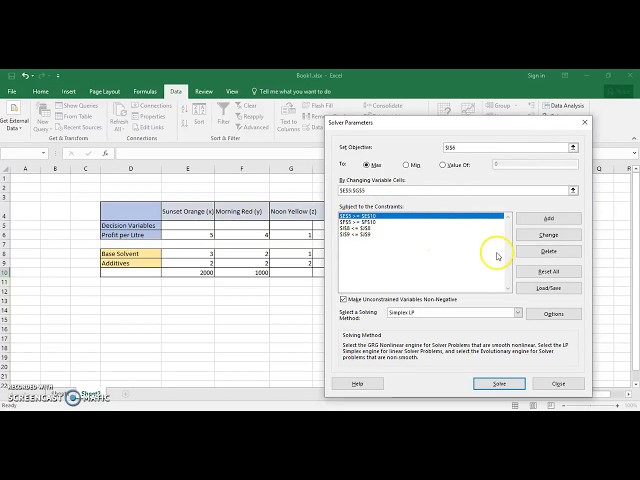
Task: Click the New Query icon
Action: click(42, 110)
